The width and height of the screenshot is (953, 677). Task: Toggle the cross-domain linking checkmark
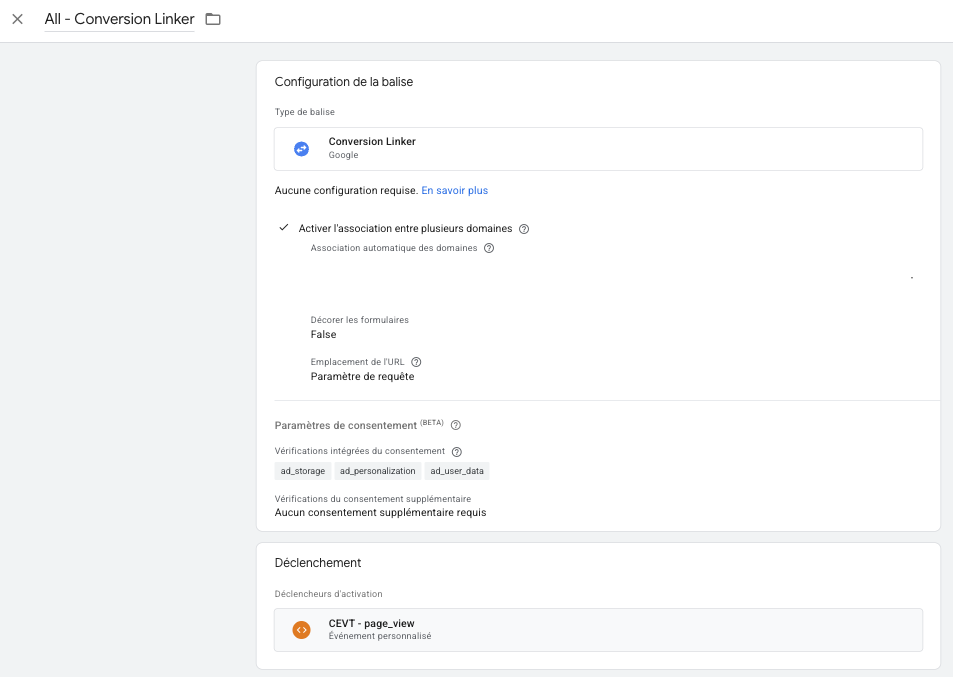point(284,228)
